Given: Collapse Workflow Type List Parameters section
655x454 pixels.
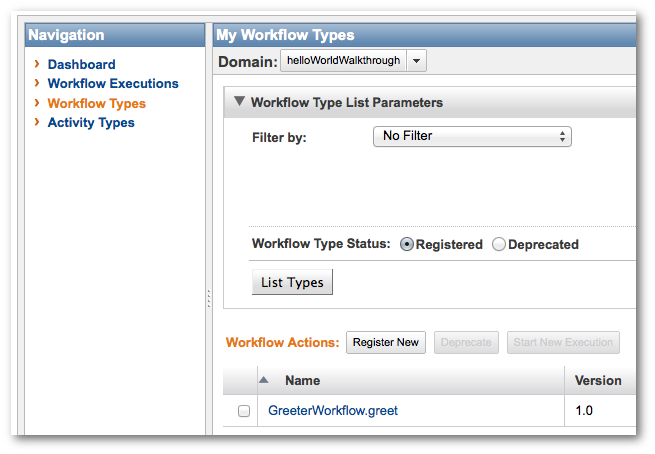Looking at the screenshot, I should (239, 101).
